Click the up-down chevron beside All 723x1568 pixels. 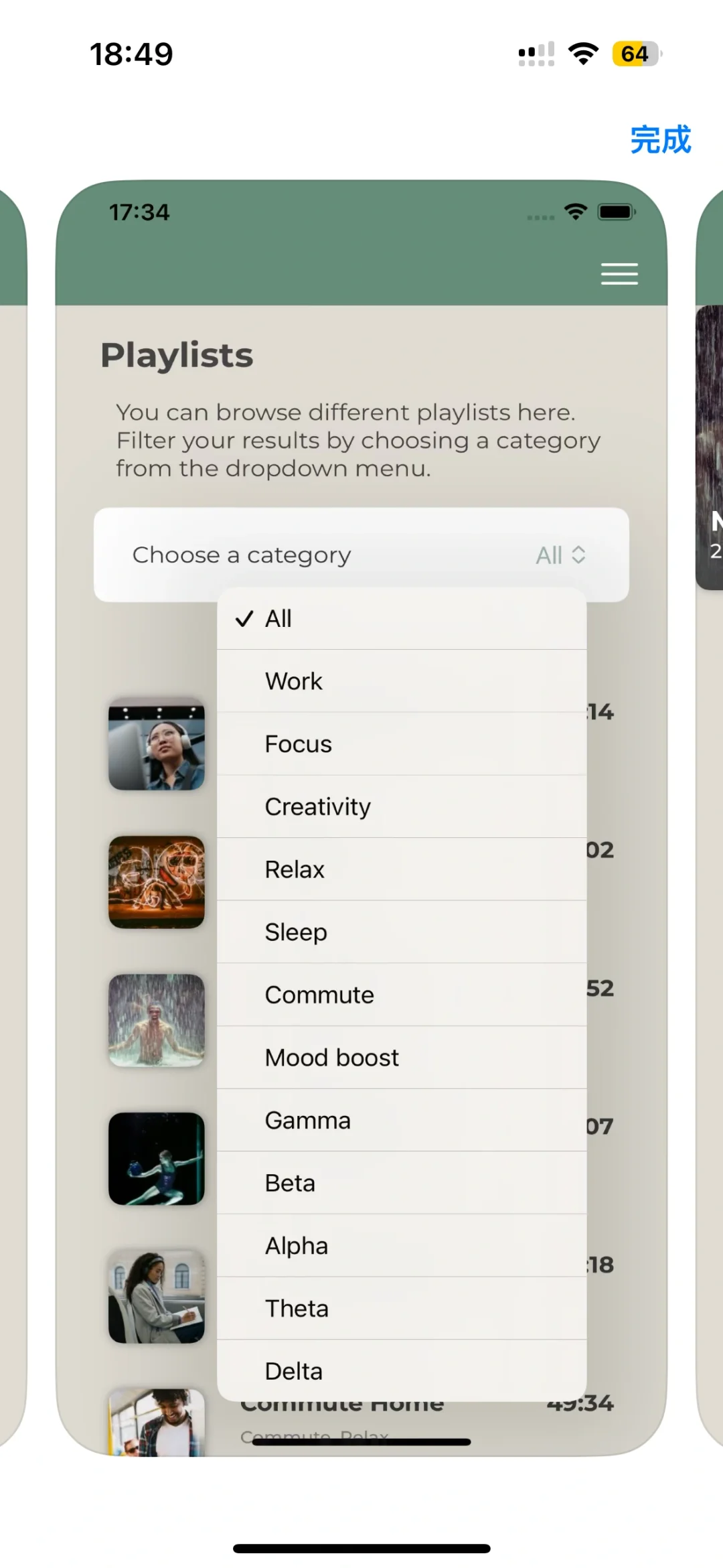[x=578, y=555]
